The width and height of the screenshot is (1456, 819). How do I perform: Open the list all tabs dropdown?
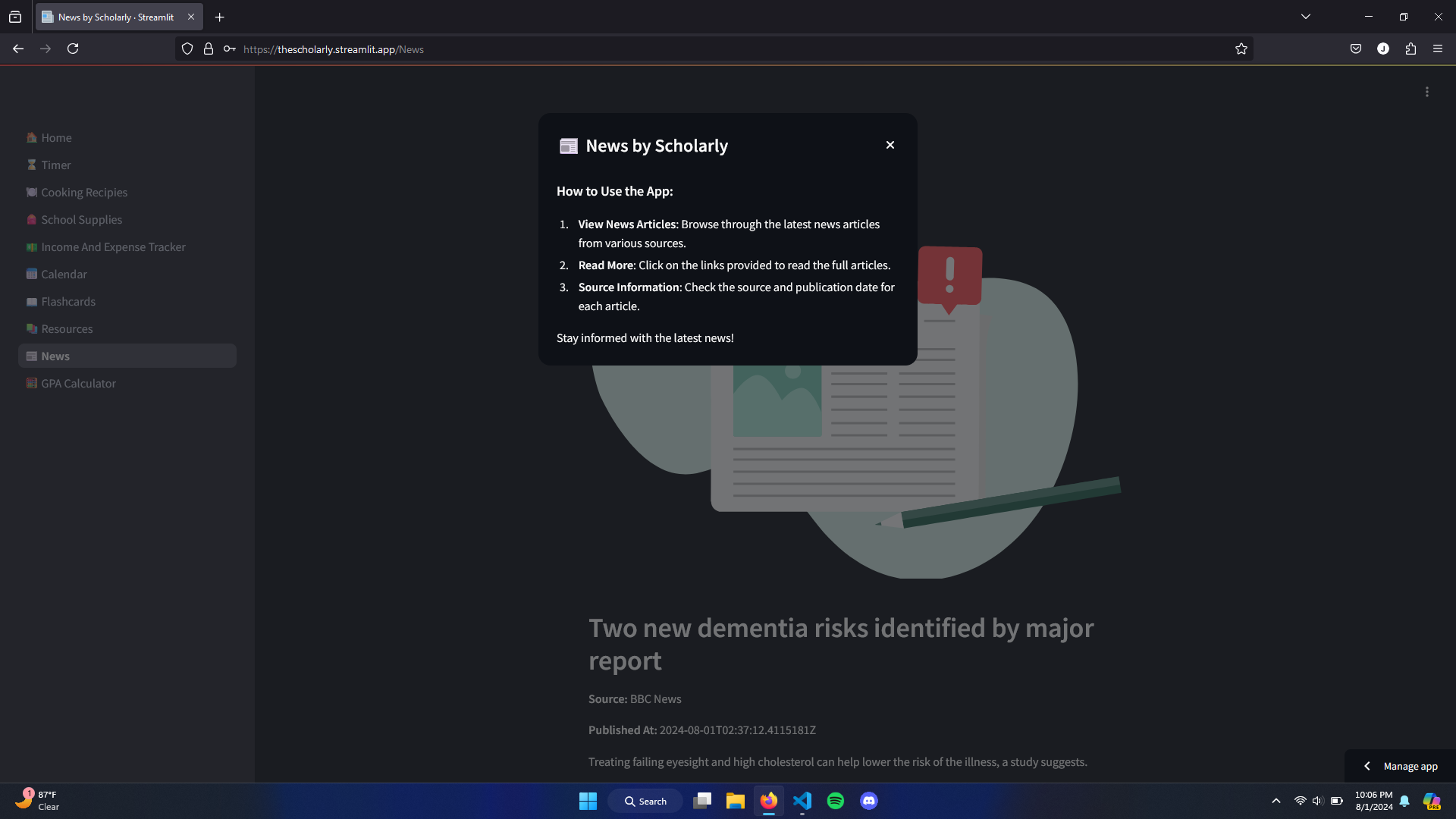[1305, 17]
